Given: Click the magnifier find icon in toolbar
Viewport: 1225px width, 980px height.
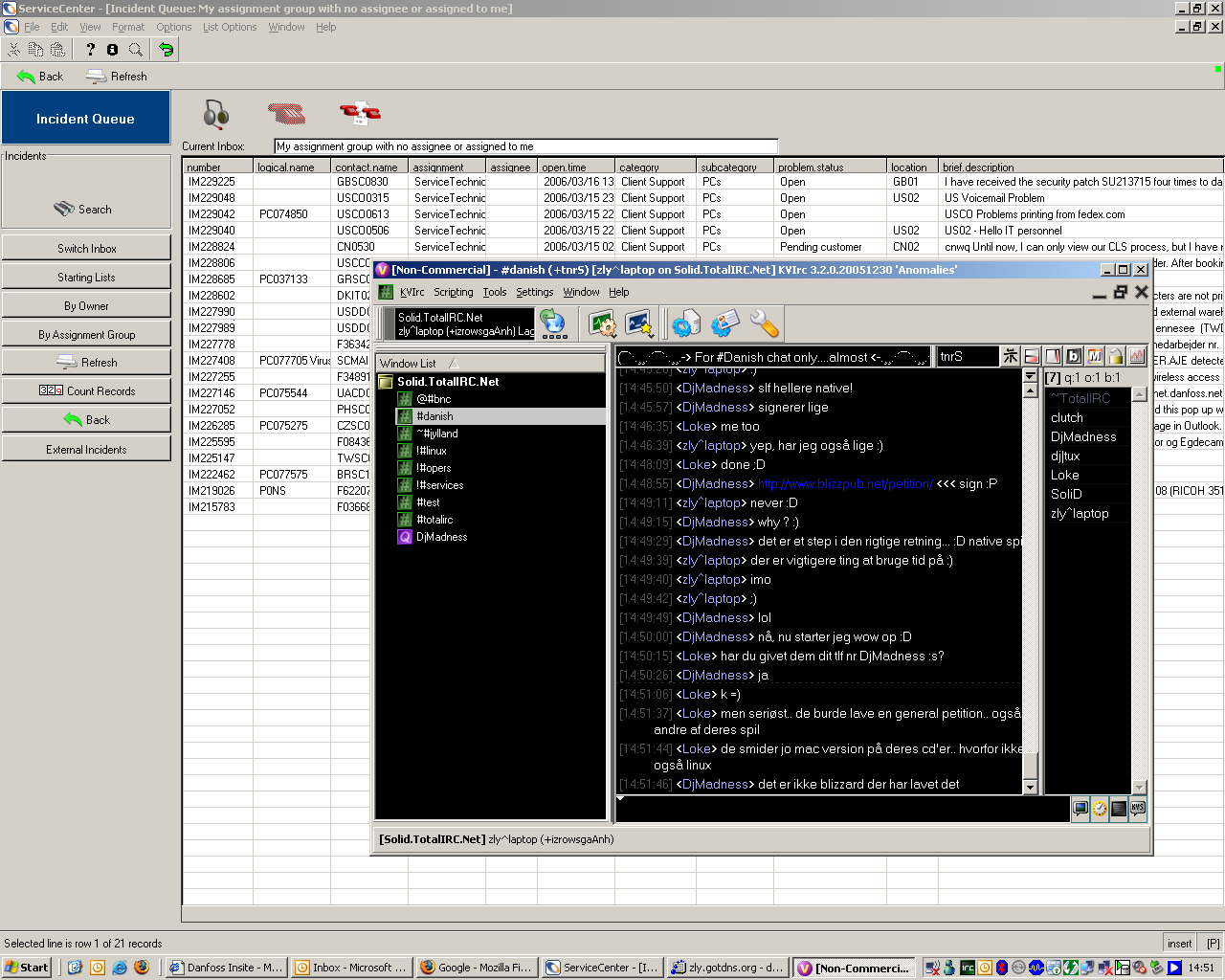Looking at the screenshot, I should [136, 50].
